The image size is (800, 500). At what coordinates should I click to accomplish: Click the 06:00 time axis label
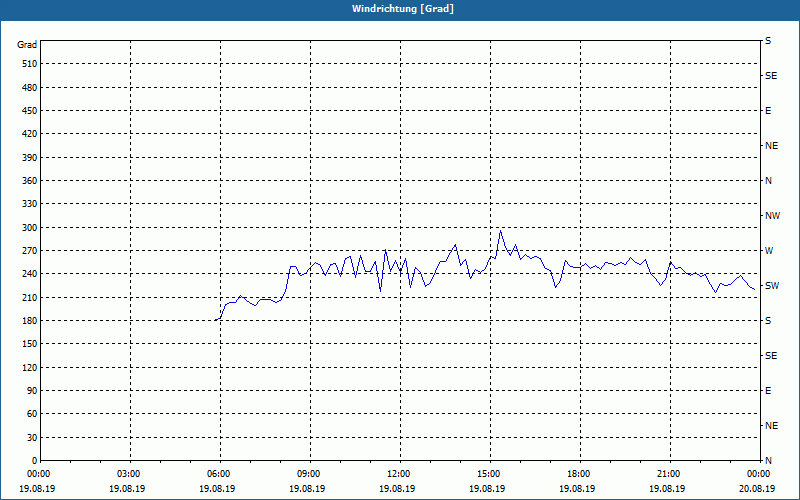point(217,474)
